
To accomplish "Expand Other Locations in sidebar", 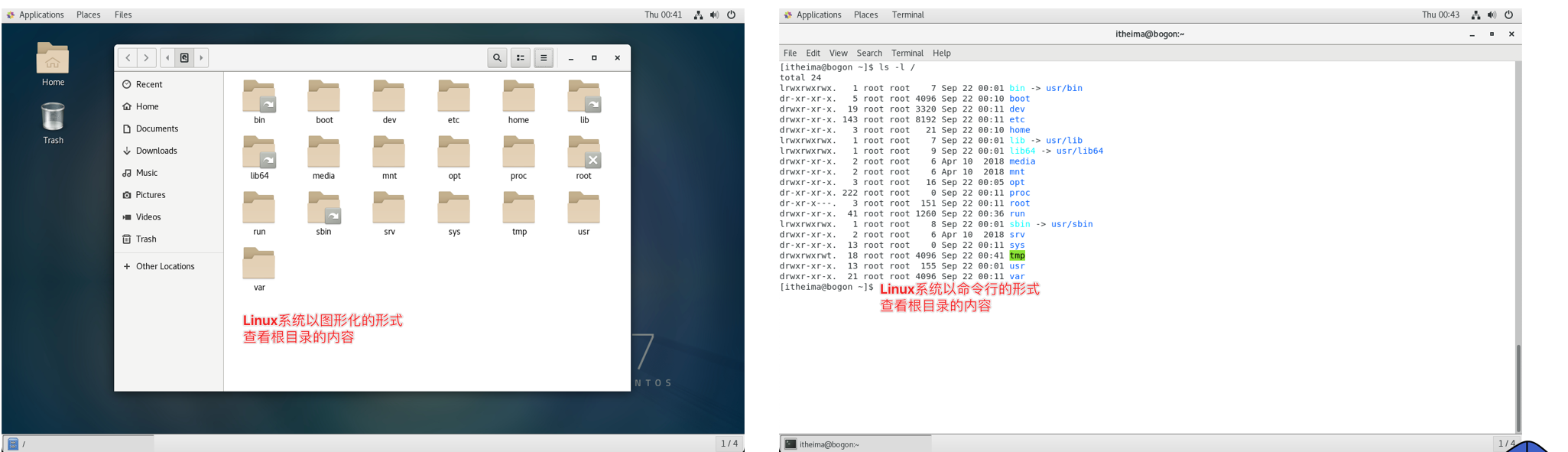I will tap(159, 266).
